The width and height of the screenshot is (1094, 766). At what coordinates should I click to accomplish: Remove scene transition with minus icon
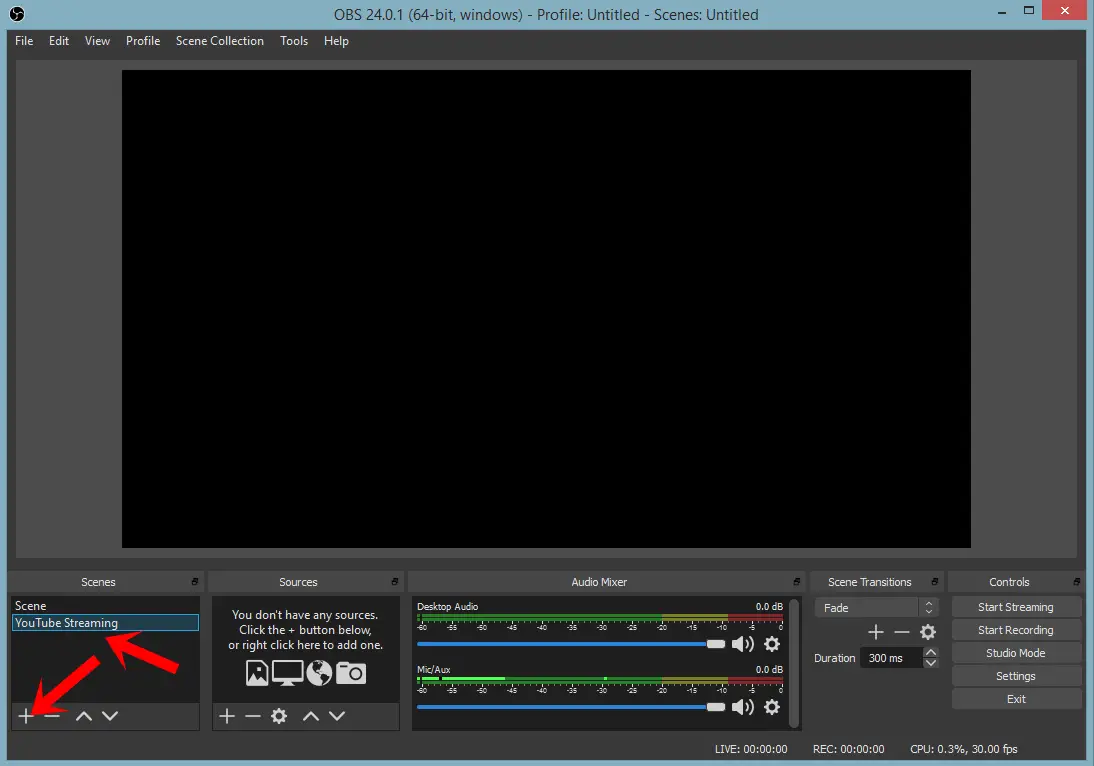(901, 632)
